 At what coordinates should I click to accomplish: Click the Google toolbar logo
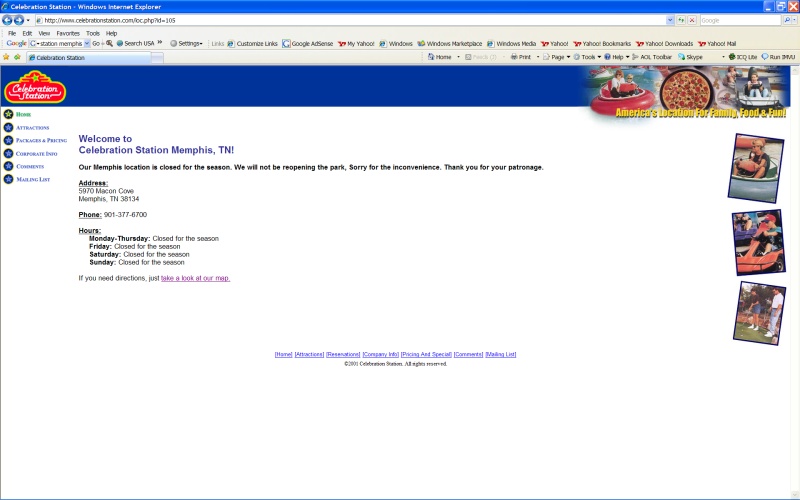click(16, 43)
